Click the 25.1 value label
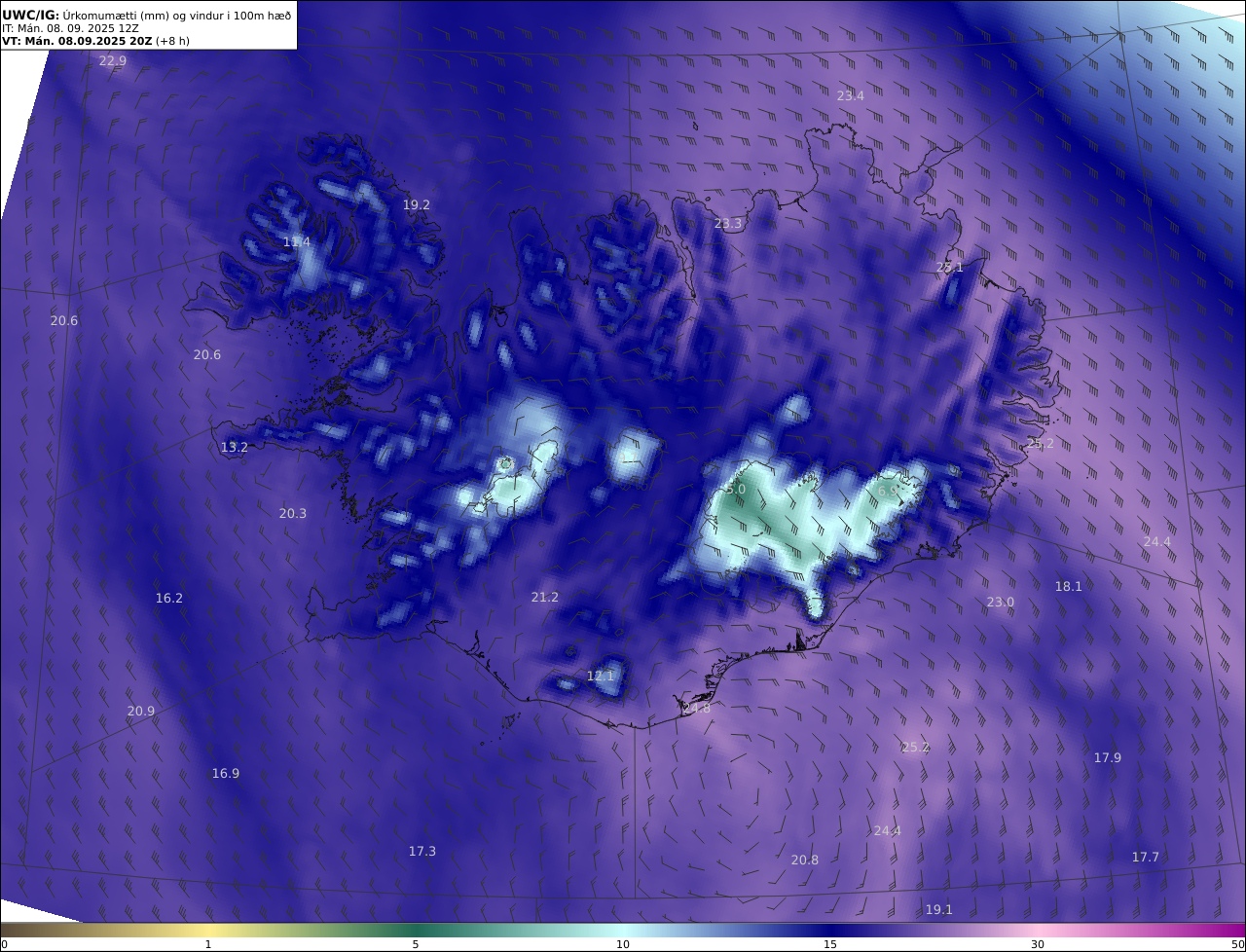 pyautogui.click(x=949, y=267)
